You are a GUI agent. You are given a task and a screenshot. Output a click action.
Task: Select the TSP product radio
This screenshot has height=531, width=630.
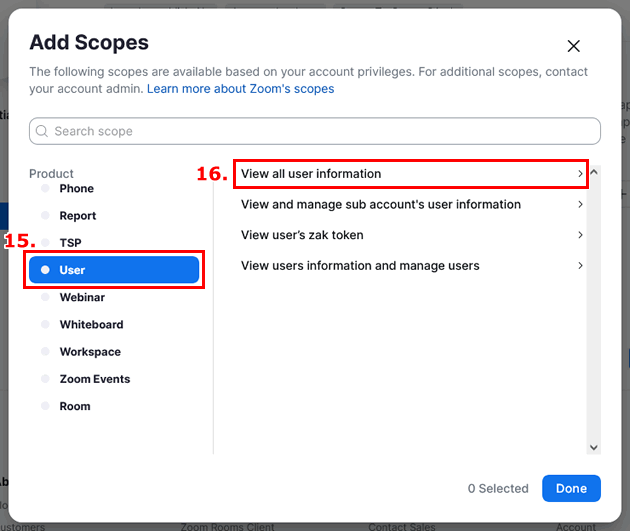[x=45, y=243]
